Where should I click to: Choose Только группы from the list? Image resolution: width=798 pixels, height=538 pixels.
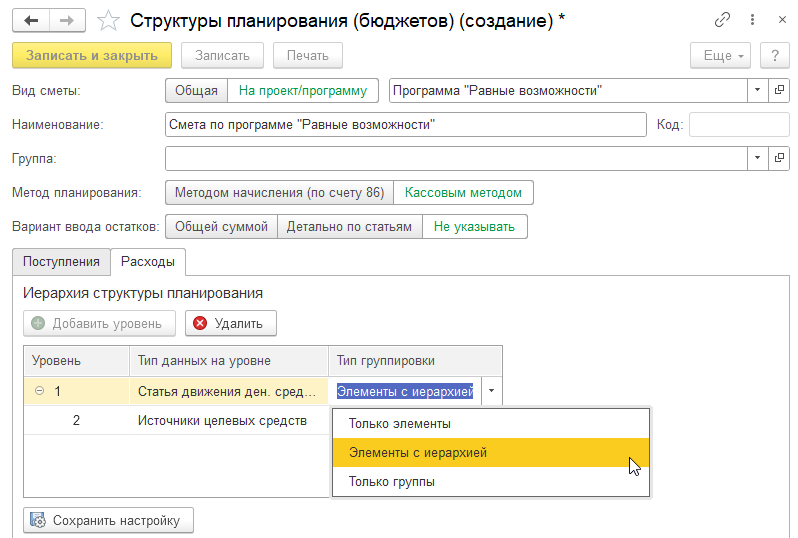point(391,482)
